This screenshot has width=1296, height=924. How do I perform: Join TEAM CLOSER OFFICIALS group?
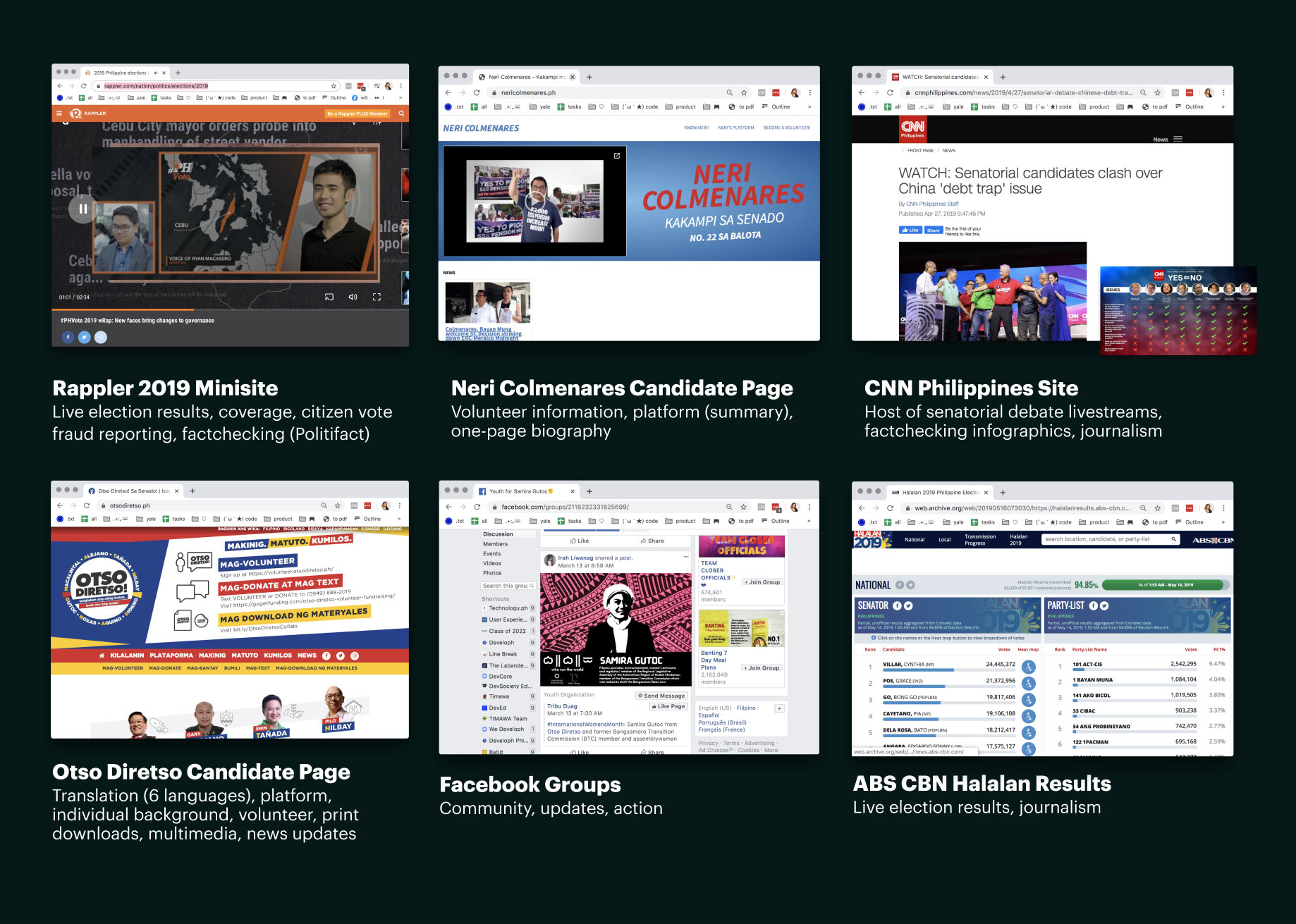(762, 582)
